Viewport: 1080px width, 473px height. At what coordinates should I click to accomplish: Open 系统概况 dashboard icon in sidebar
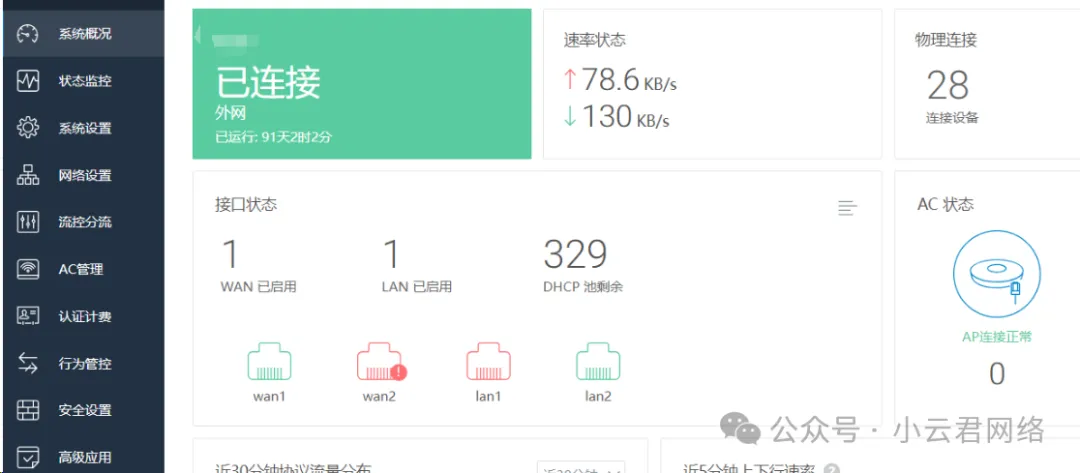(x=28, y=34)
